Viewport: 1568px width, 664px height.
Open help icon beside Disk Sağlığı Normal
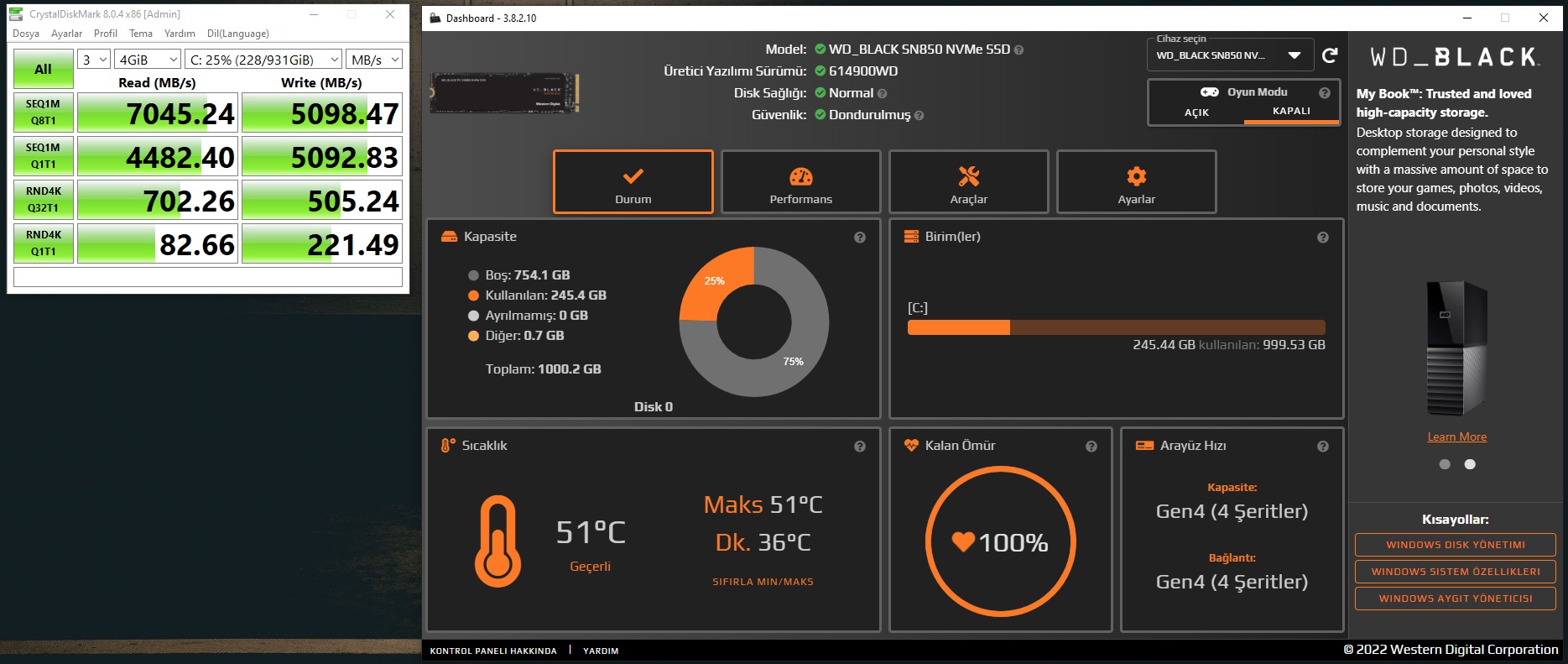pyautogui.click(x=882, y=93)
